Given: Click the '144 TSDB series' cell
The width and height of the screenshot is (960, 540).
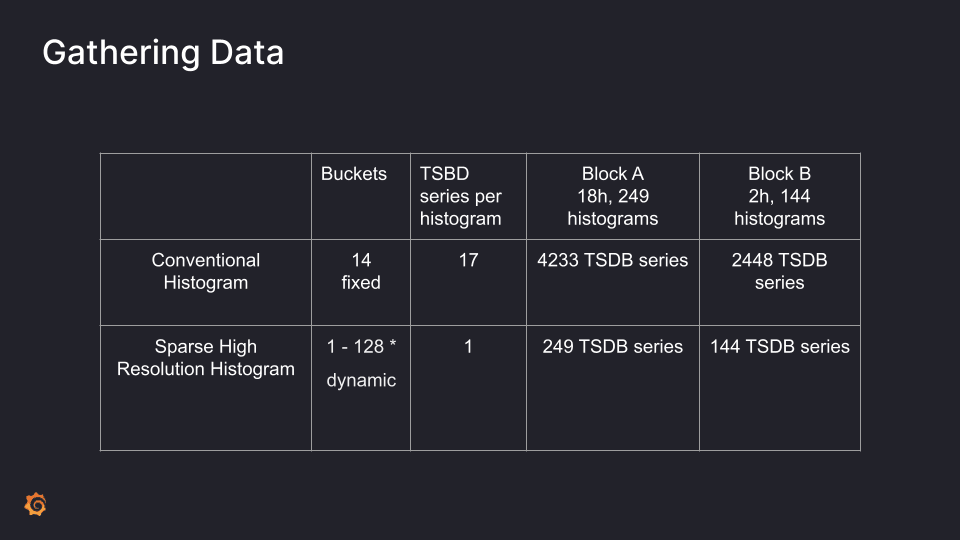Looking at the screenshot, I should pyautogui.click(x=779, y=347).
